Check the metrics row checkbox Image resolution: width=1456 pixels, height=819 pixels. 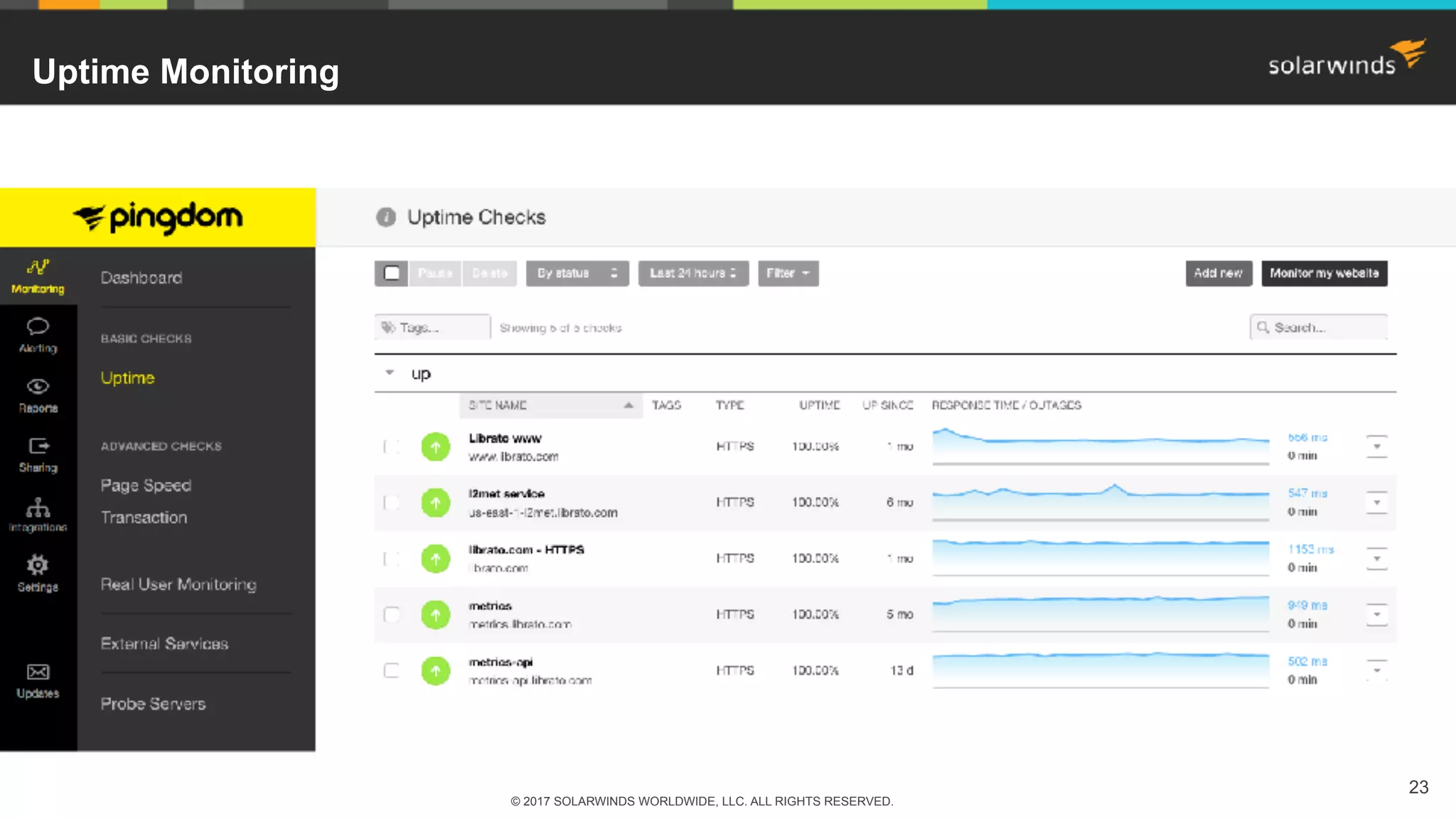[x=391, y=614]
